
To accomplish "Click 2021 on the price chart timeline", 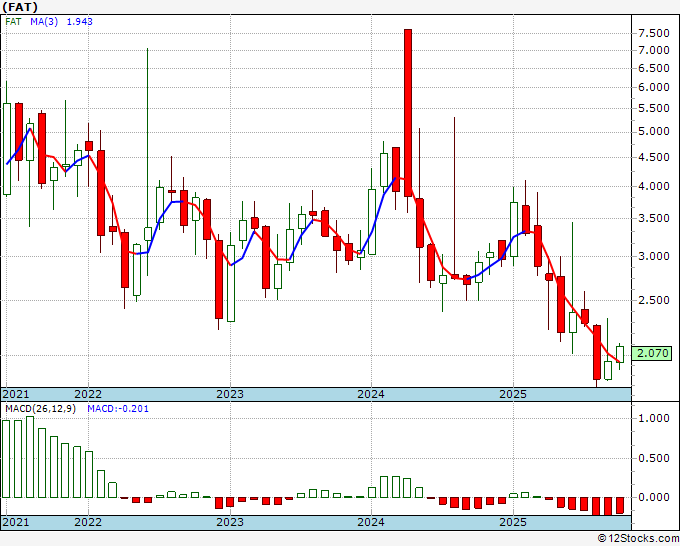I will [16, 394].
